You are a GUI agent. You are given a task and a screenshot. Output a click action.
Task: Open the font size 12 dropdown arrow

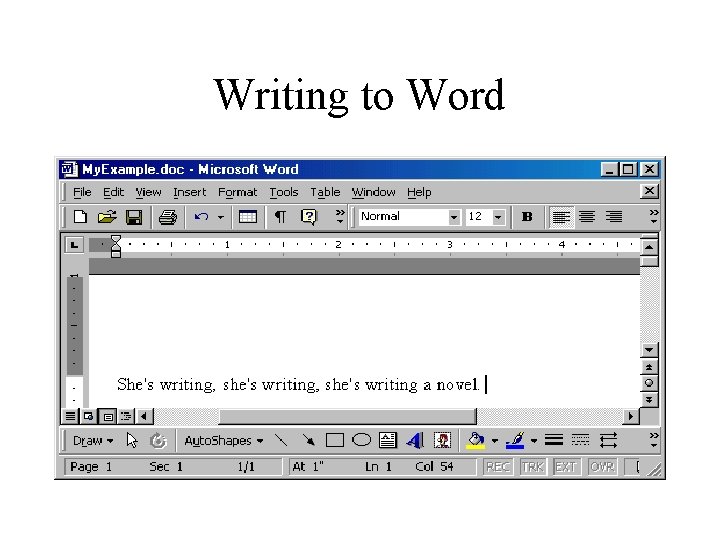pos(498,217)
